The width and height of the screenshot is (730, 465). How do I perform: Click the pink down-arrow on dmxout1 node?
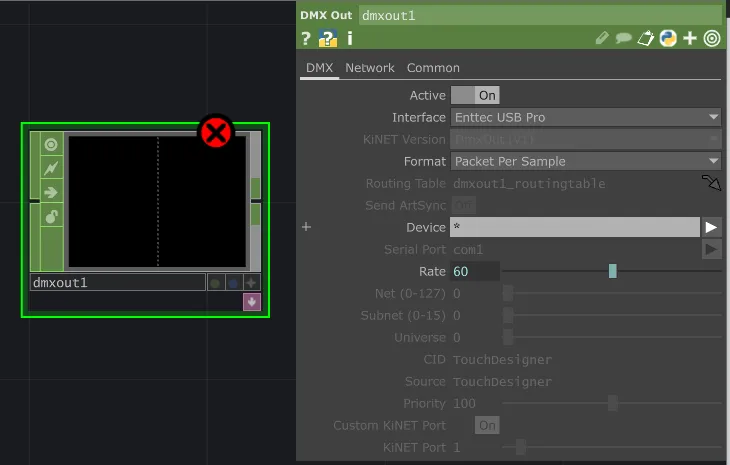[252, 302]
